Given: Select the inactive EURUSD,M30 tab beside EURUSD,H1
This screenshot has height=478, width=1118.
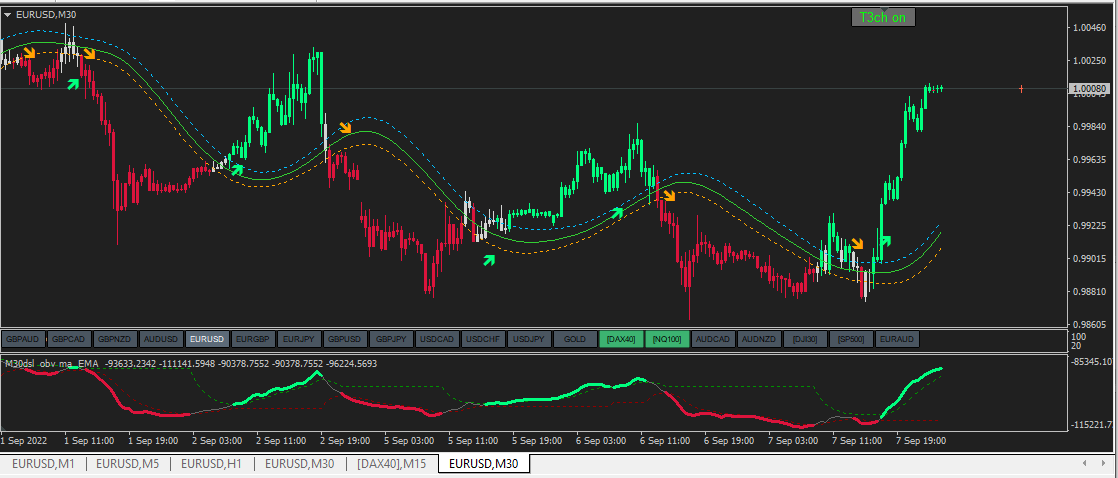Looking at the screenshot, I should click(300, 464).
